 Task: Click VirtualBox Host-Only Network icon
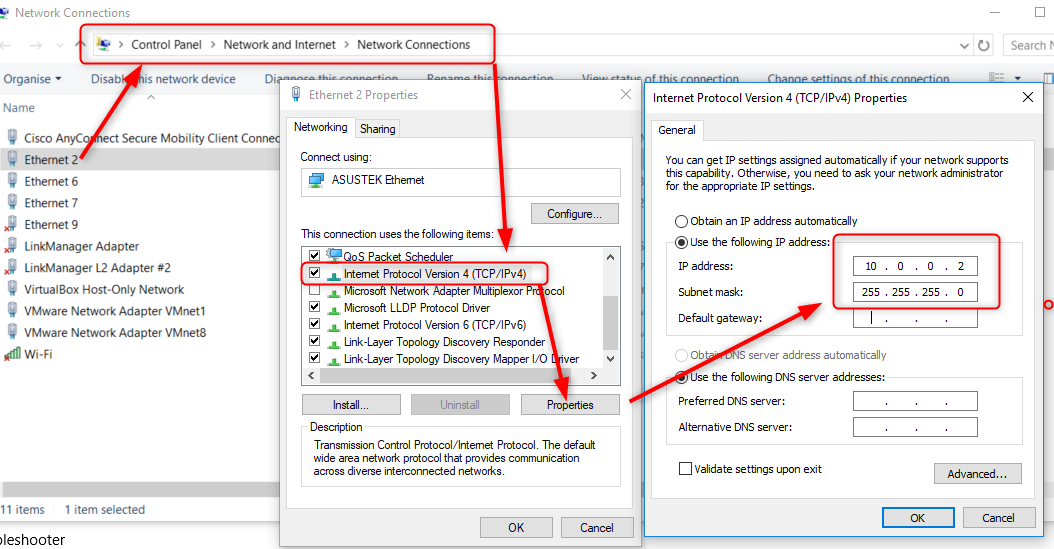click(x=12, y=289)
